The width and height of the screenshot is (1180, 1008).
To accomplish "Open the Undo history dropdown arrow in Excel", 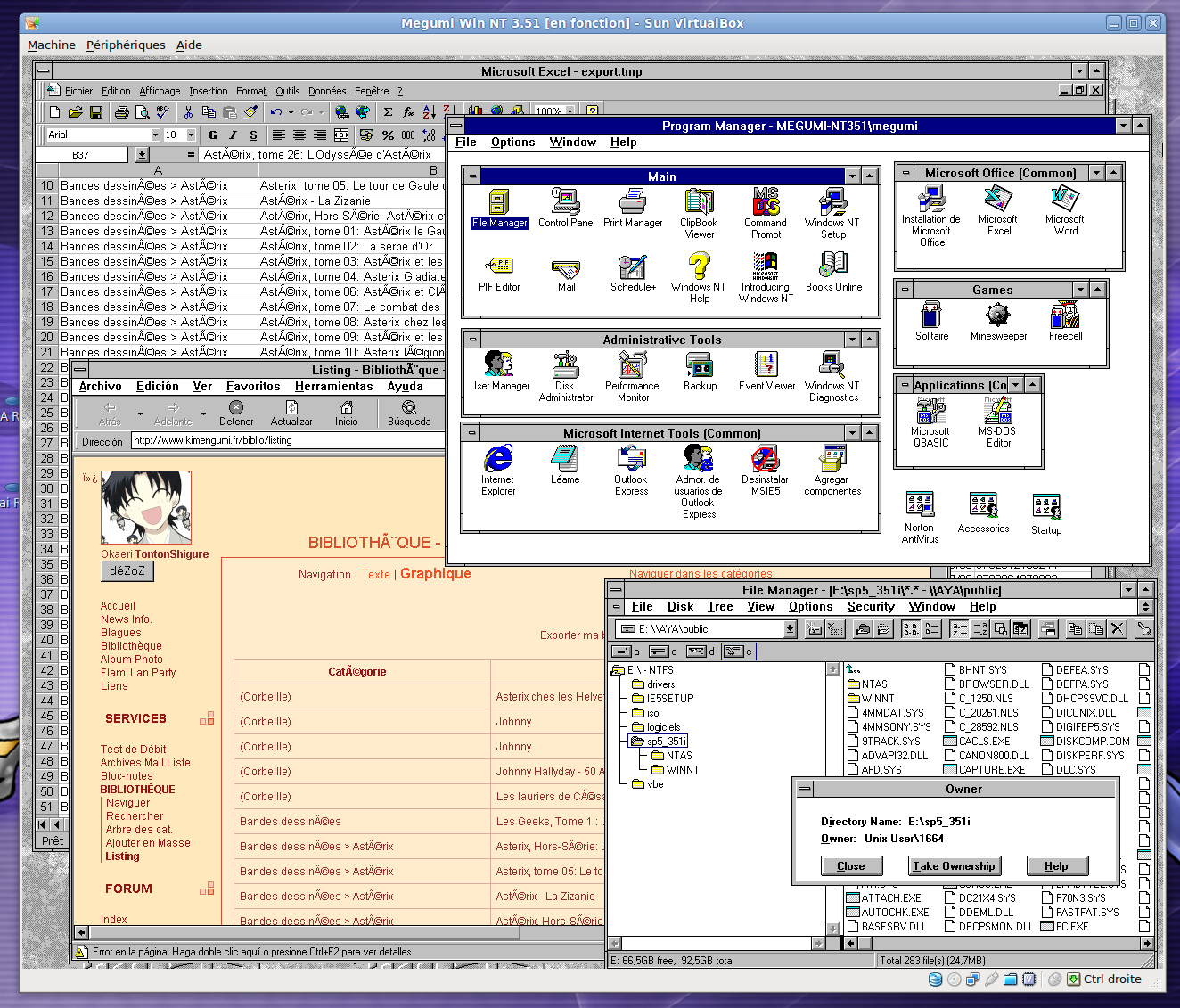I will [x=291, y=112].
